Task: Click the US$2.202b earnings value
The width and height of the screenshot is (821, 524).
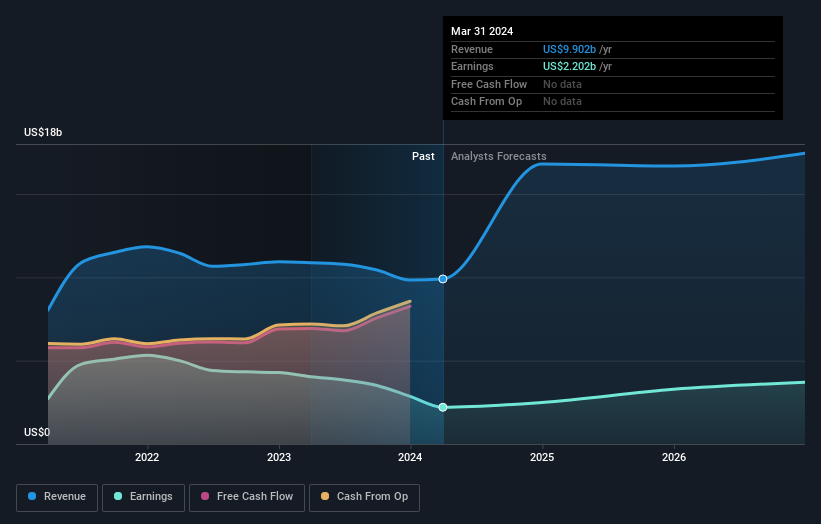Action: click(569, 66)
